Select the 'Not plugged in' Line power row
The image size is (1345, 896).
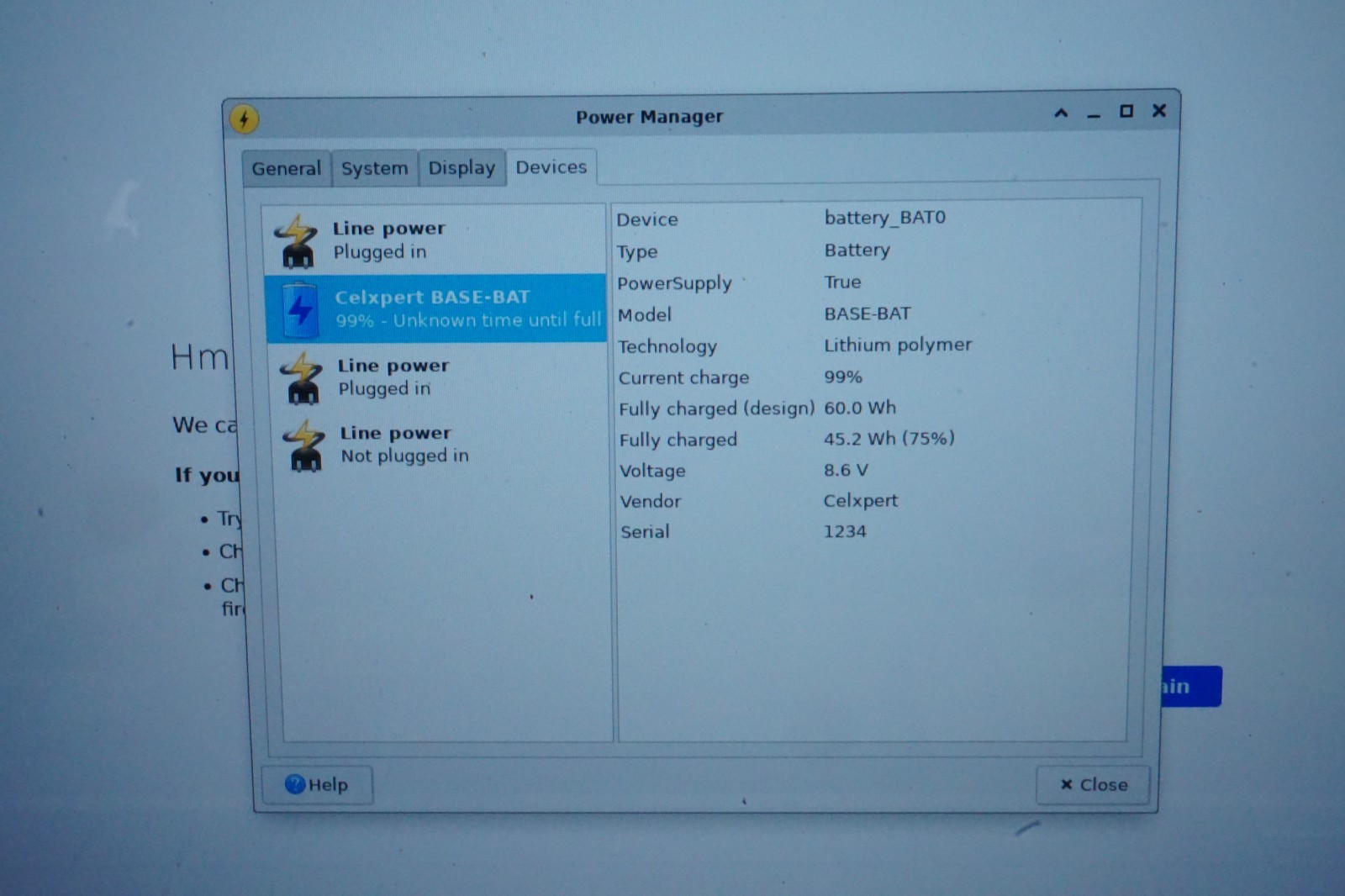[439, 445]
